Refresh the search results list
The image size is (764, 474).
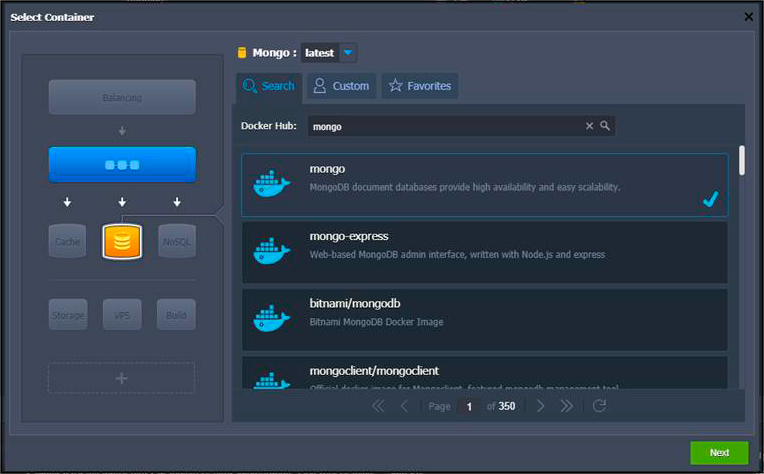tap(599, 406)
